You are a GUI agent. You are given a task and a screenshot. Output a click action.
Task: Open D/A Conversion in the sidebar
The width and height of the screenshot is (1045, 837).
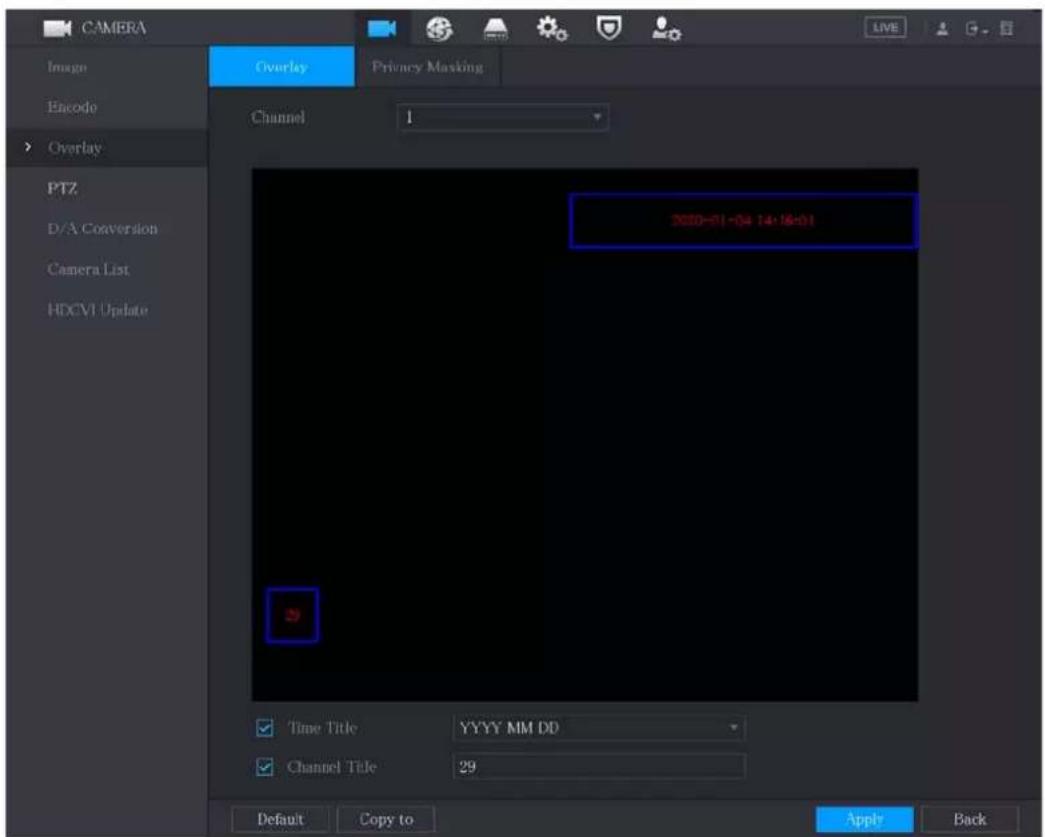point(103,229)
